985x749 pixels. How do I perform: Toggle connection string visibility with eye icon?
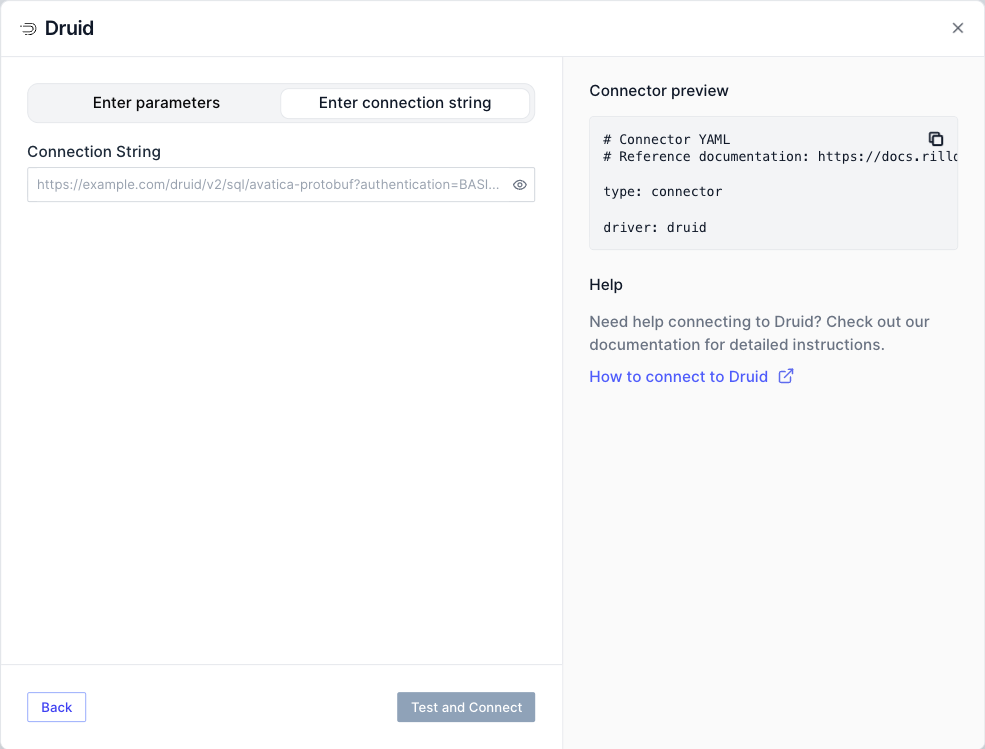pos(519,185)
